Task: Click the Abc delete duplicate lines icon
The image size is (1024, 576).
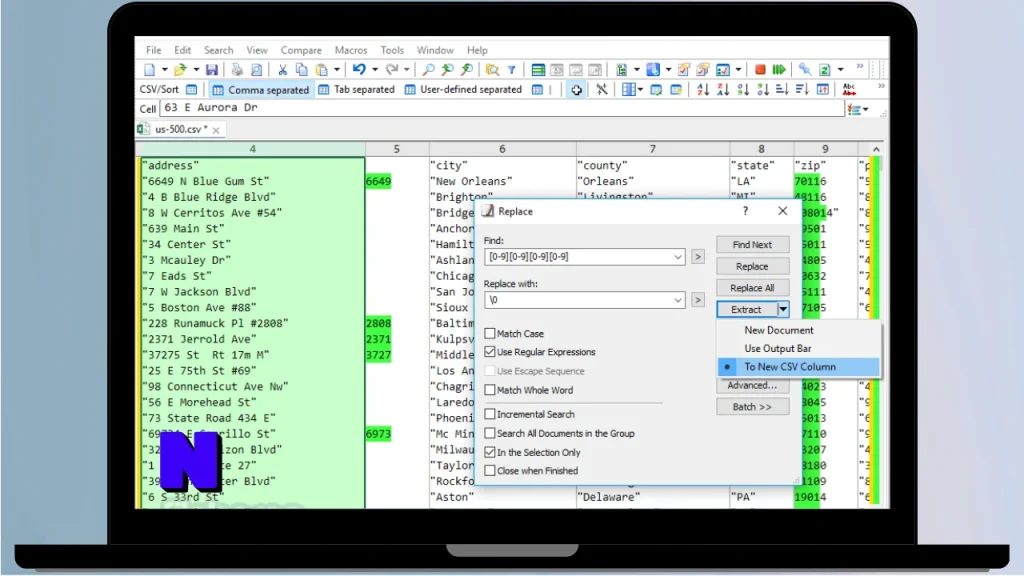Action: point(849,90)
